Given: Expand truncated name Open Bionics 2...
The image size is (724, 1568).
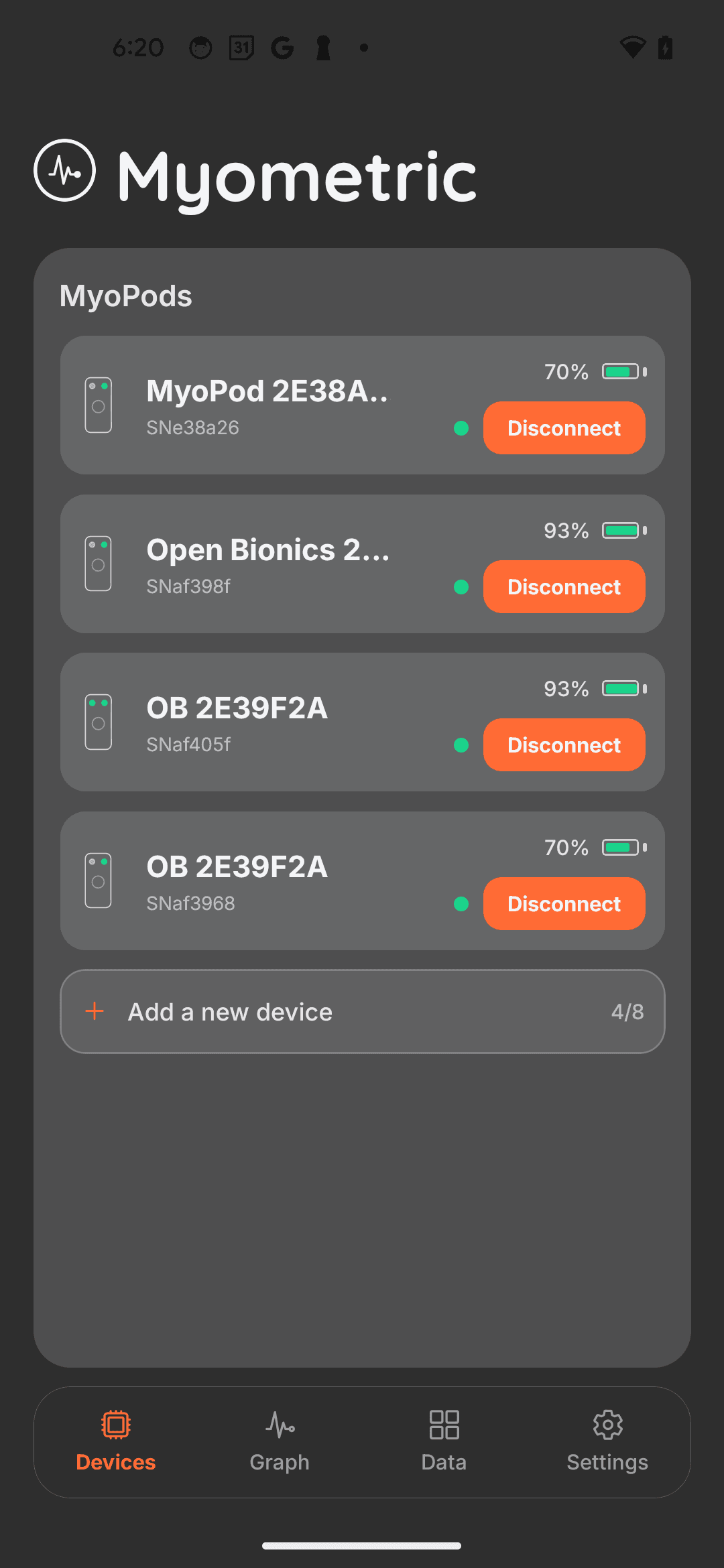Looking at the screenshot, I should (x=267, y=549).
